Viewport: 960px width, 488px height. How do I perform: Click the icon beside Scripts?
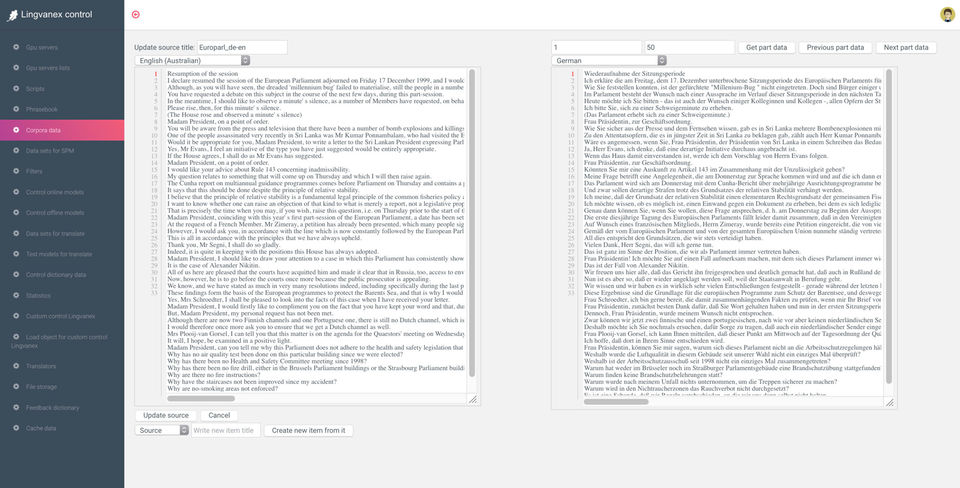click(x=16, y=89)
